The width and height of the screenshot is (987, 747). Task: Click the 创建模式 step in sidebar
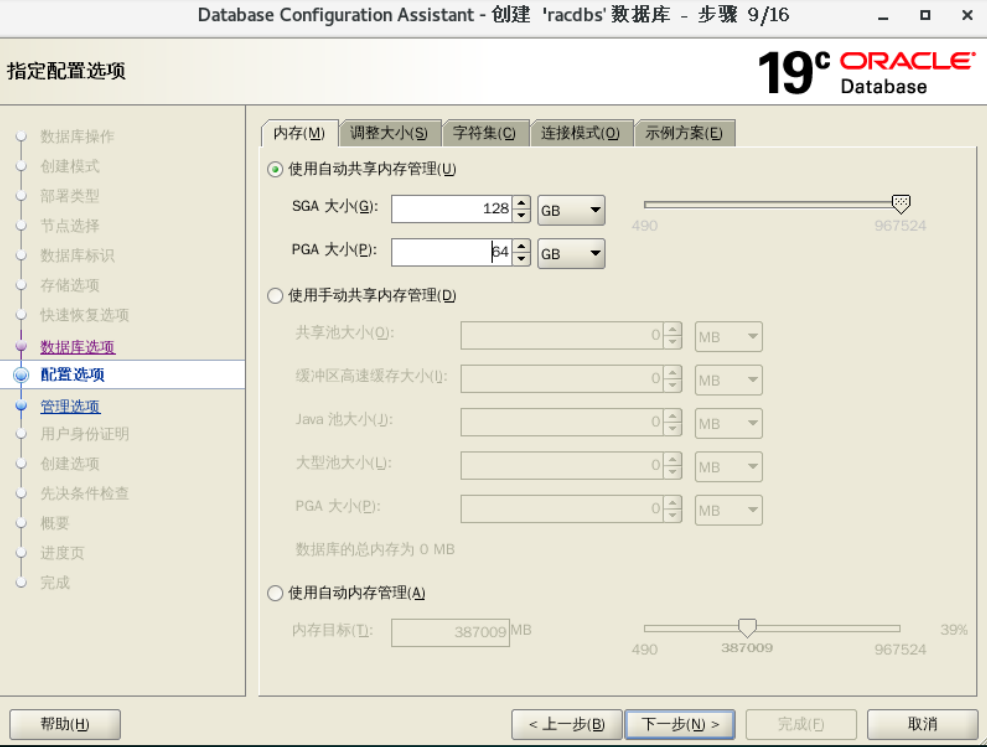pos(70,166)
